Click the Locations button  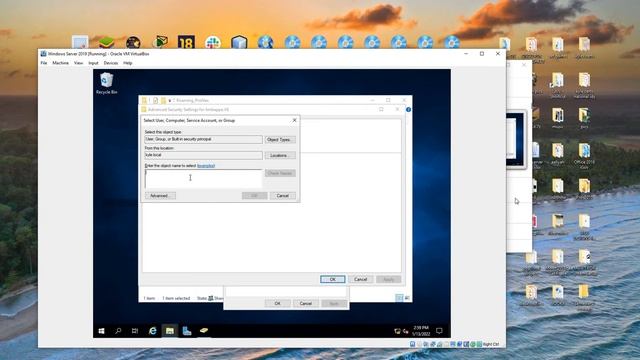[280, 156]
